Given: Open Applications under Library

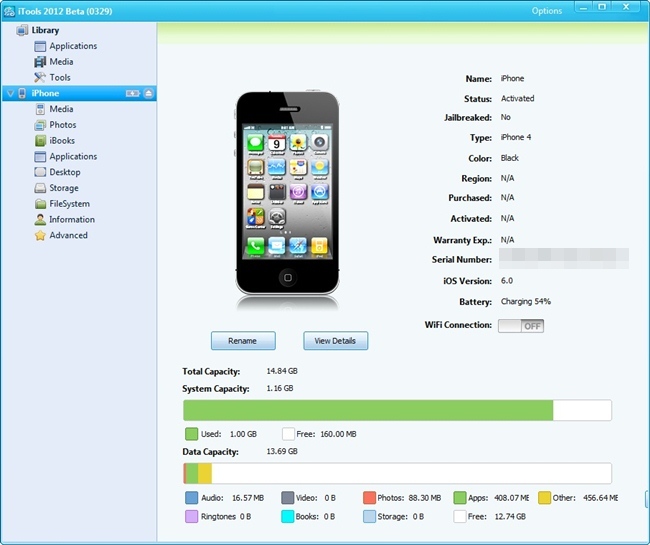Looking at the screenshot, I should point(73,46).
